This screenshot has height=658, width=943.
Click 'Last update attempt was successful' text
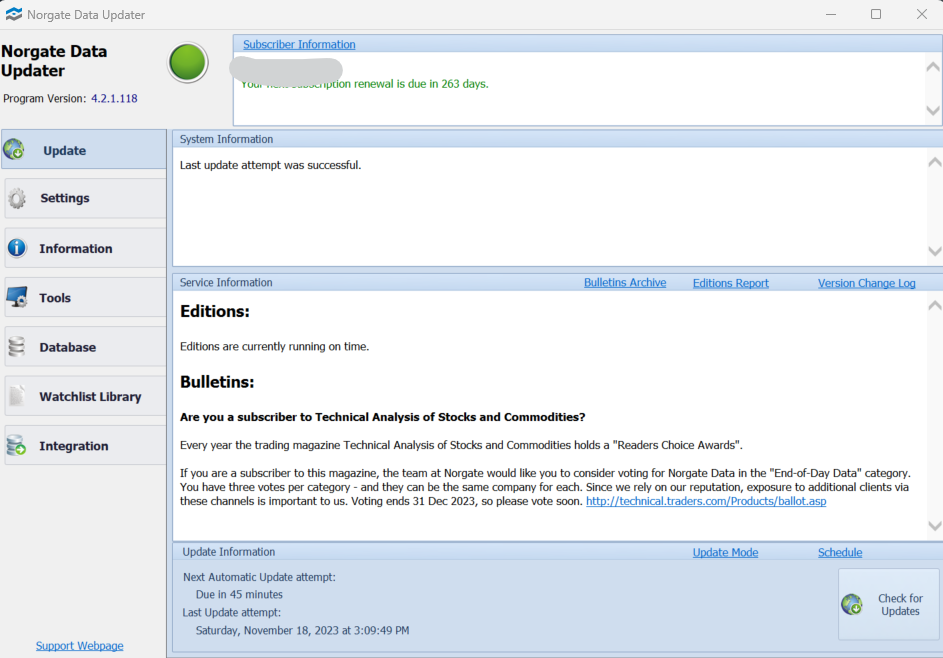(x=271, y=165)
